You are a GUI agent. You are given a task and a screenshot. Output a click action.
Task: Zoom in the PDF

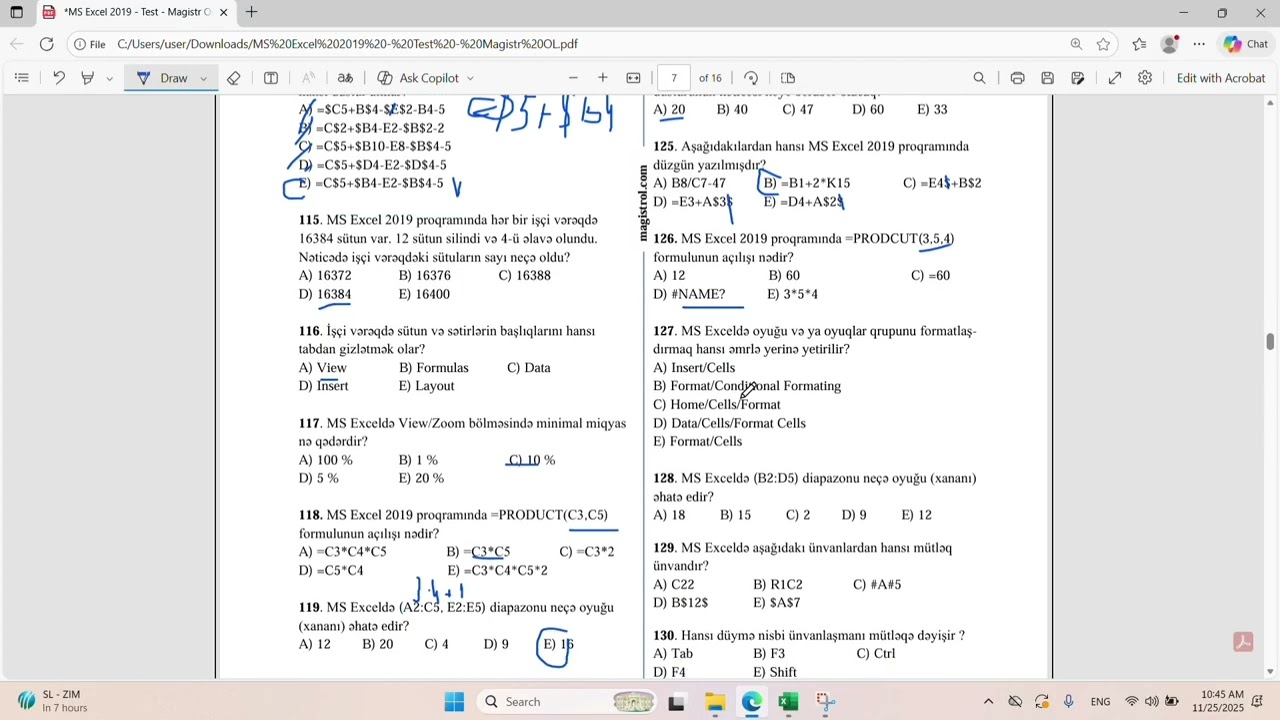(603, 78)
